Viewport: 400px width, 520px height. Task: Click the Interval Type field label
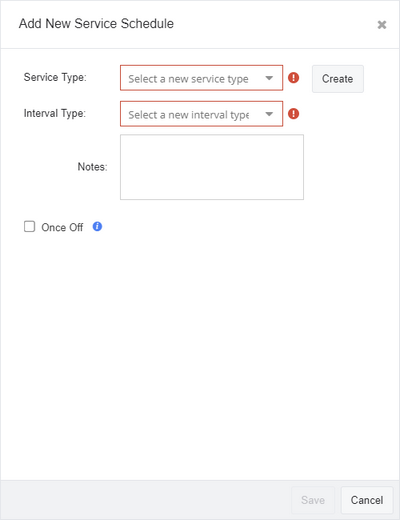tap(55, 113)
